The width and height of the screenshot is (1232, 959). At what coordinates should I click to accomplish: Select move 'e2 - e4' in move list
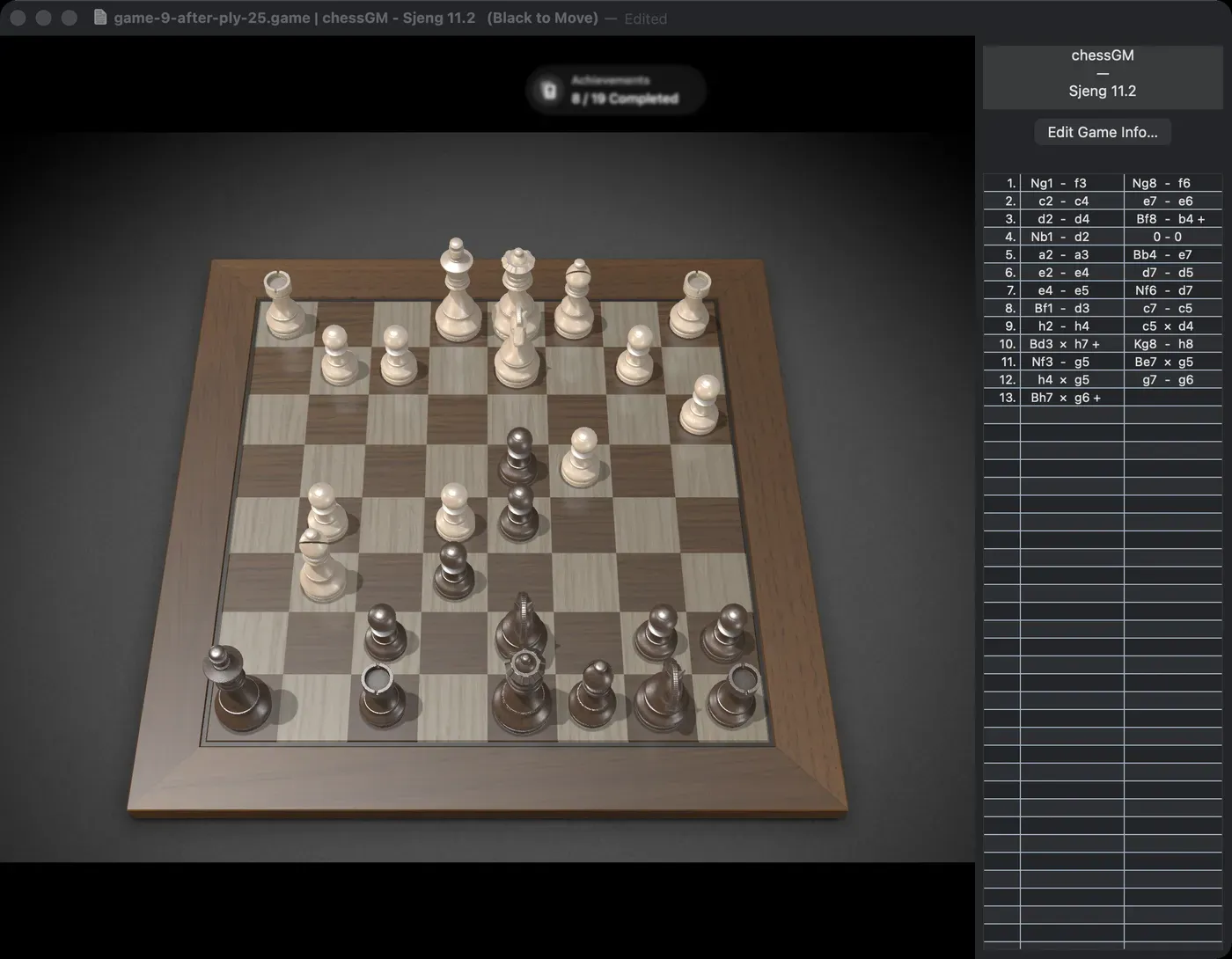coord(1063,273)
